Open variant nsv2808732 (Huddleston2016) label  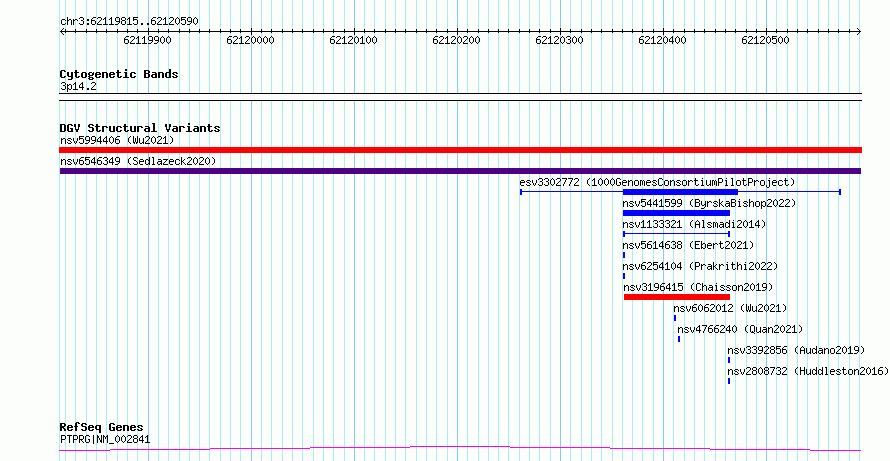click(808, 371)
